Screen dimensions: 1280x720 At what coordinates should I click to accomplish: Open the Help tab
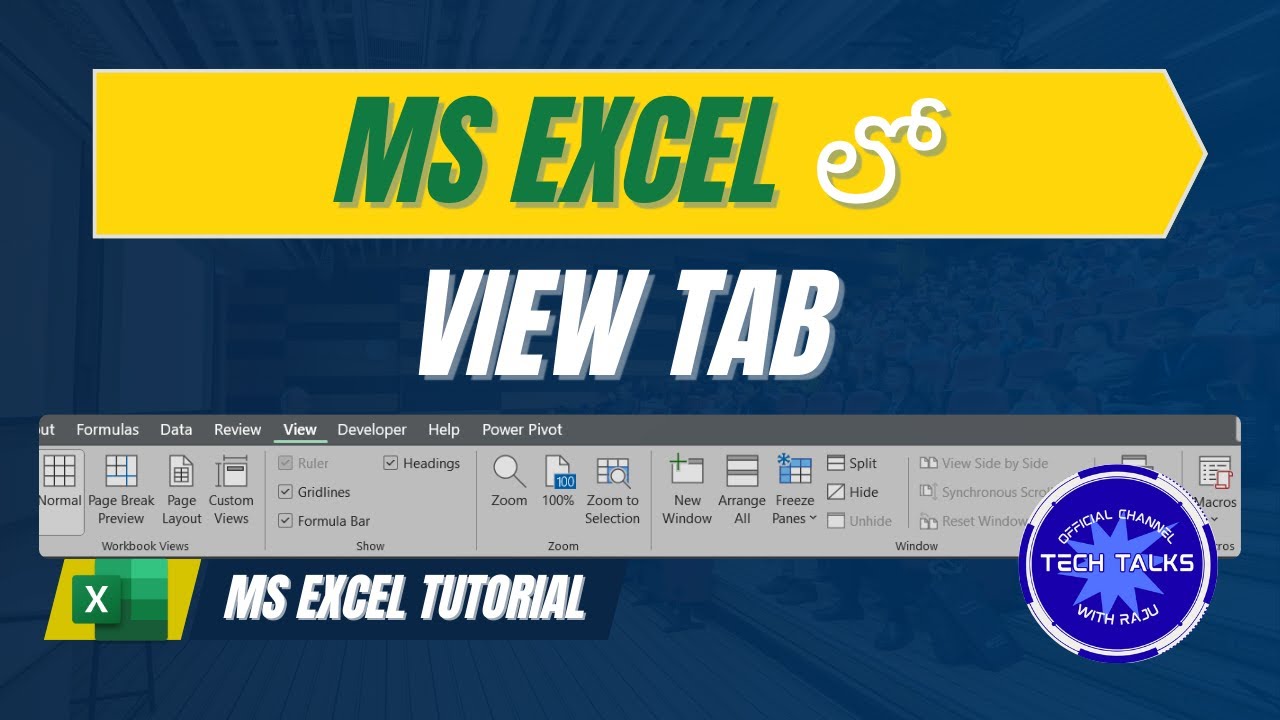(444, 429)
